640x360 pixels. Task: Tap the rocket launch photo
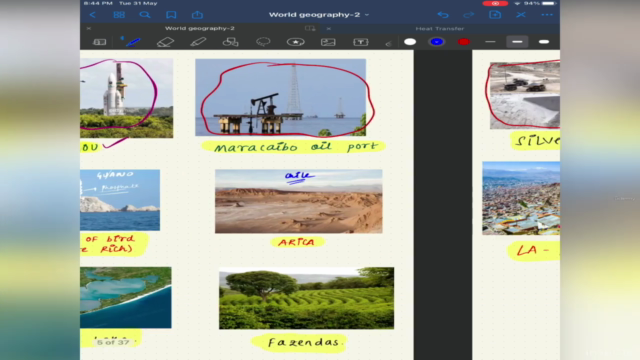(127, 98)
